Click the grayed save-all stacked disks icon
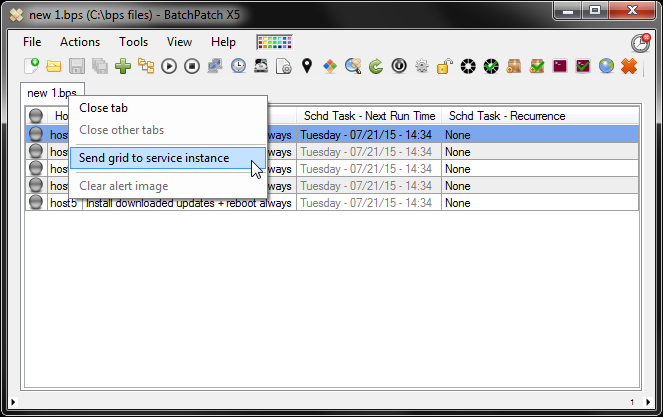The image size is (663, 417). (x=100, y=66)
